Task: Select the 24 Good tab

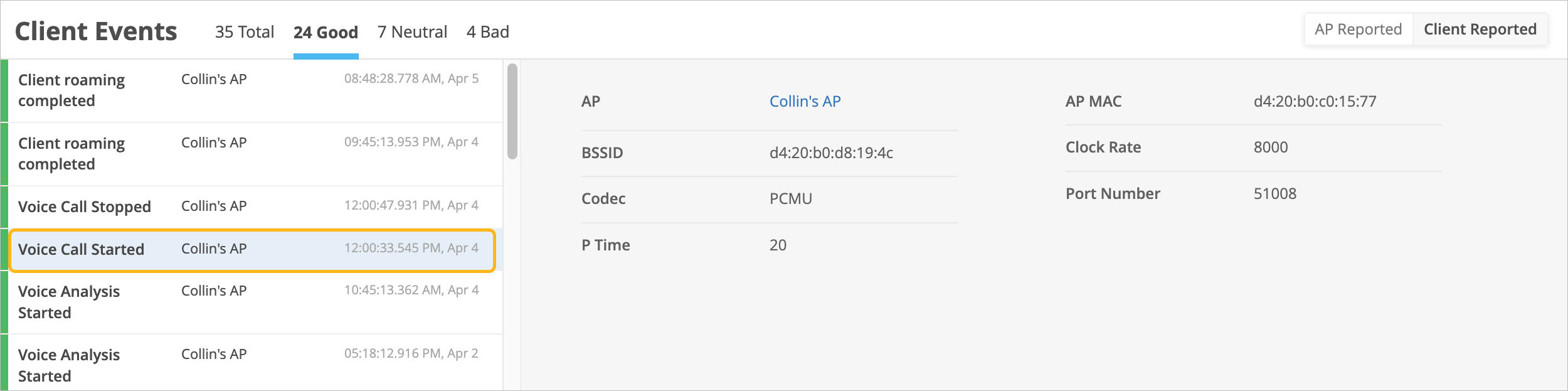Action: (x=326, y=32)
